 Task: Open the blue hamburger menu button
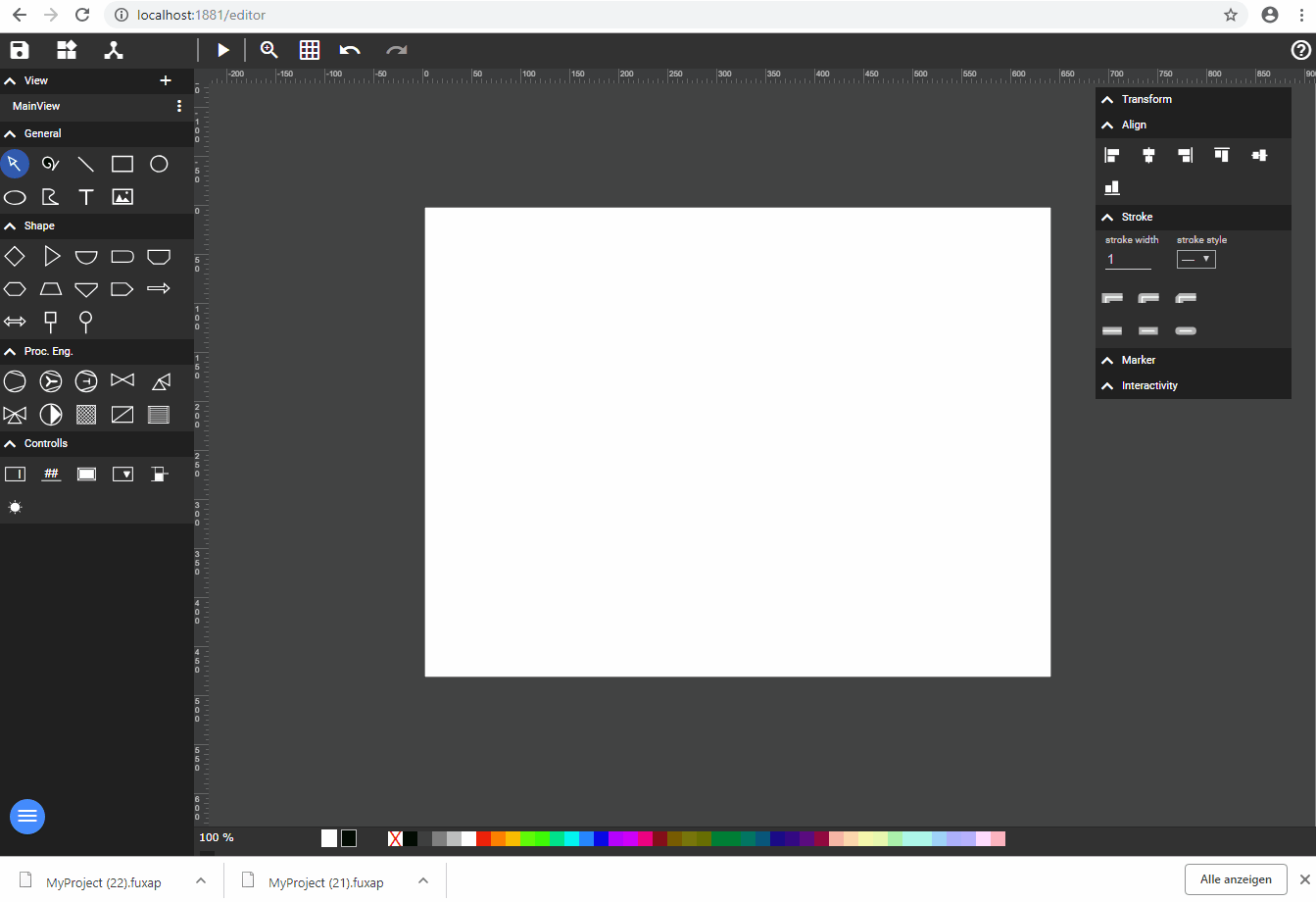tap(27, 816)
